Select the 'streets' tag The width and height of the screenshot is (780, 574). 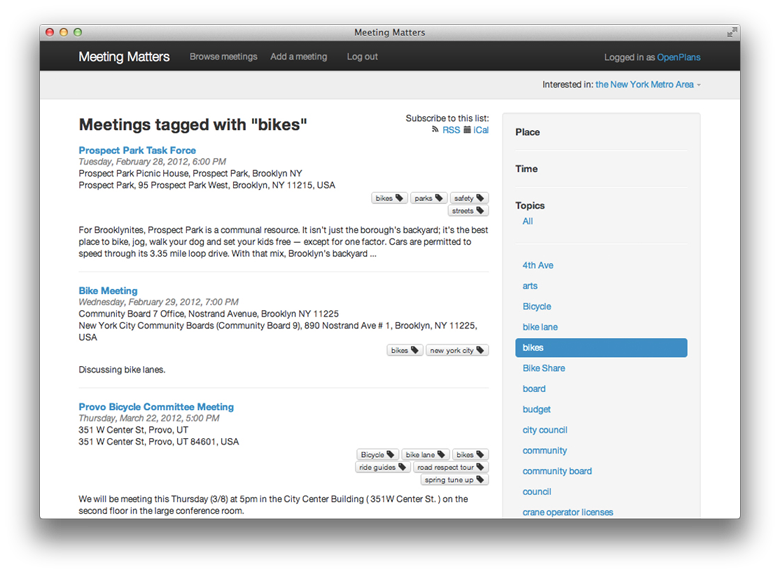point(468,211)
